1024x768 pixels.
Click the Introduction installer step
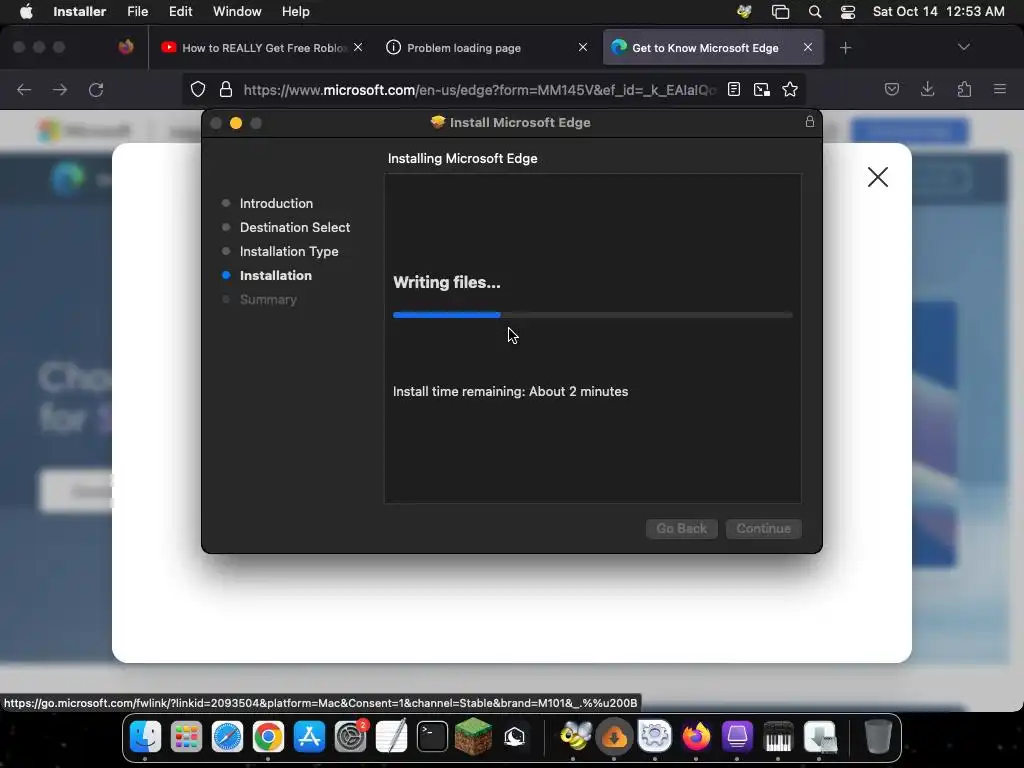276,203
